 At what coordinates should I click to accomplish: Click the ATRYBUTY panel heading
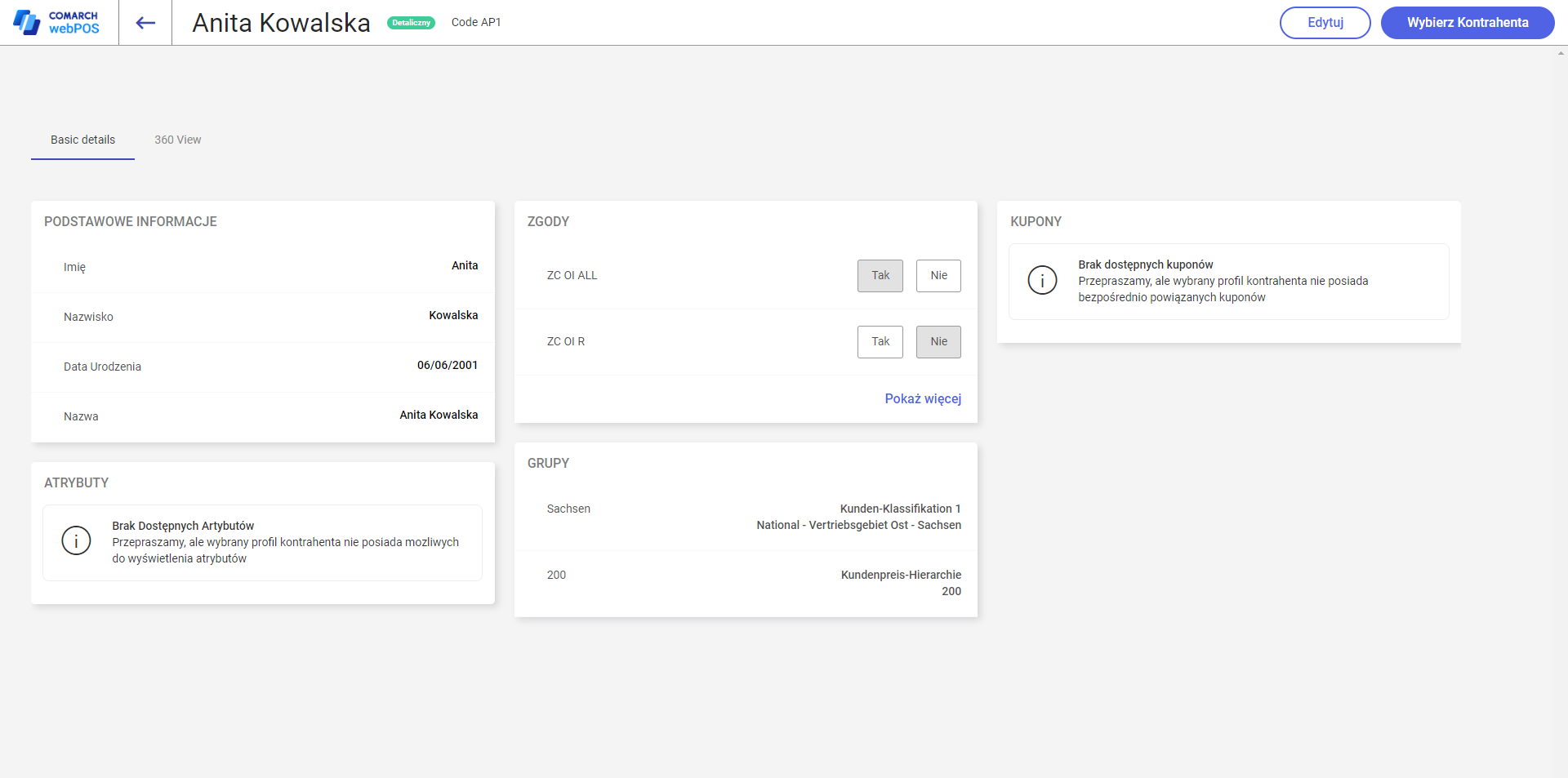[x=76, y=483]
